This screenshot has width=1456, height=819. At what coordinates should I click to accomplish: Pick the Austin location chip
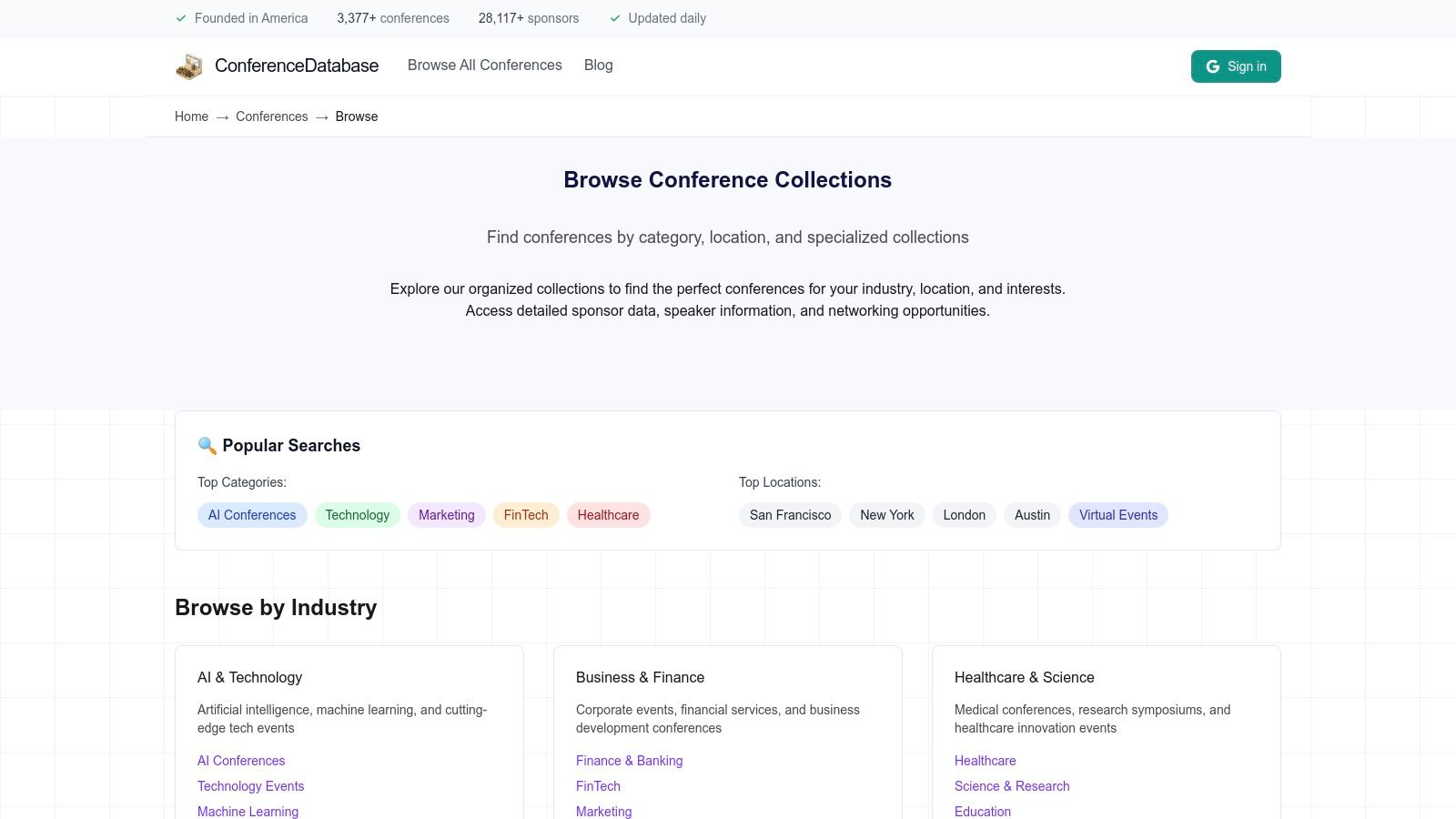point(1033,515)
